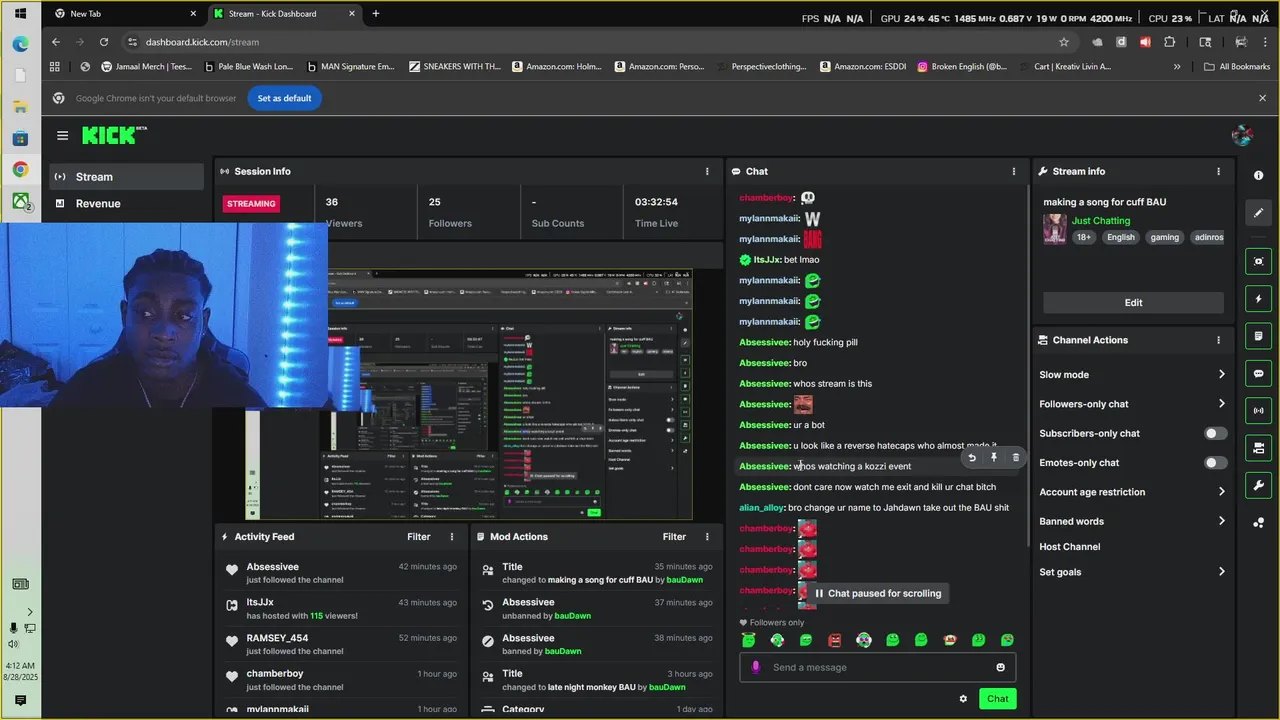This screenshot has width=1280, height=720.
Task: Click inside Send a message field
Action: (878, 667)
